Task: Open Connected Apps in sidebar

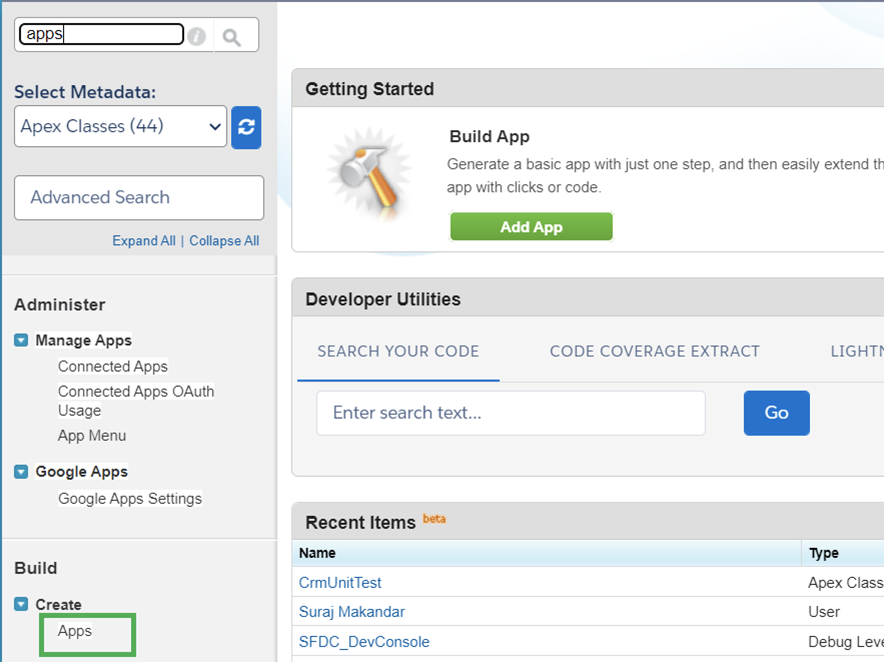Action: (113, 367)
